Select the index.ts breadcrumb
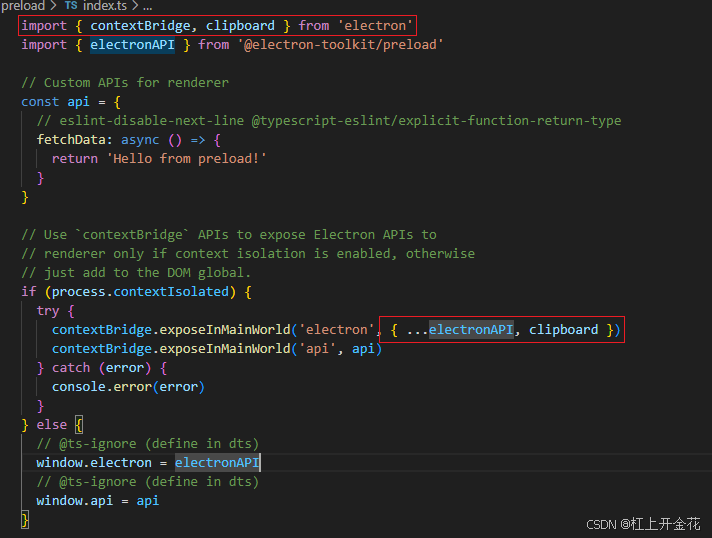This screenshot has height=538, width=712. (x=105, y=5)
